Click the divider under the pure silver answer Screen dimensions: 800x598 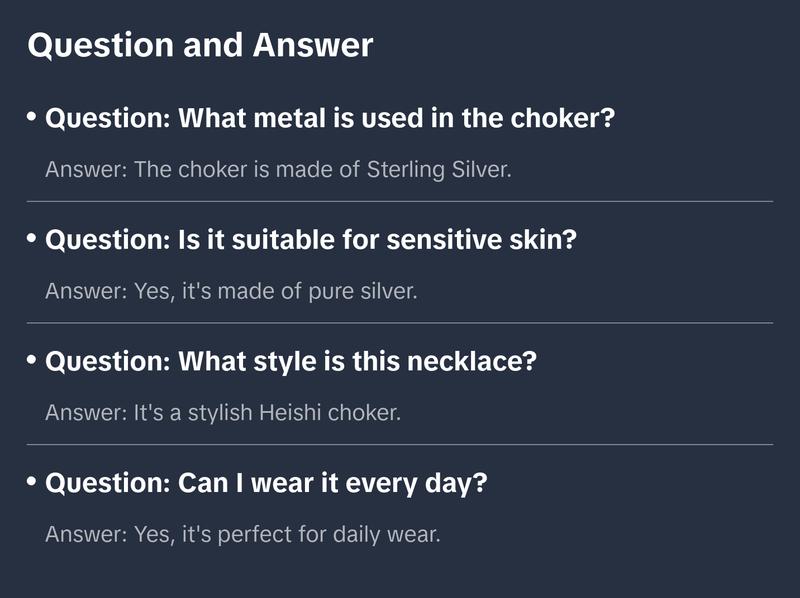point(400,323)
